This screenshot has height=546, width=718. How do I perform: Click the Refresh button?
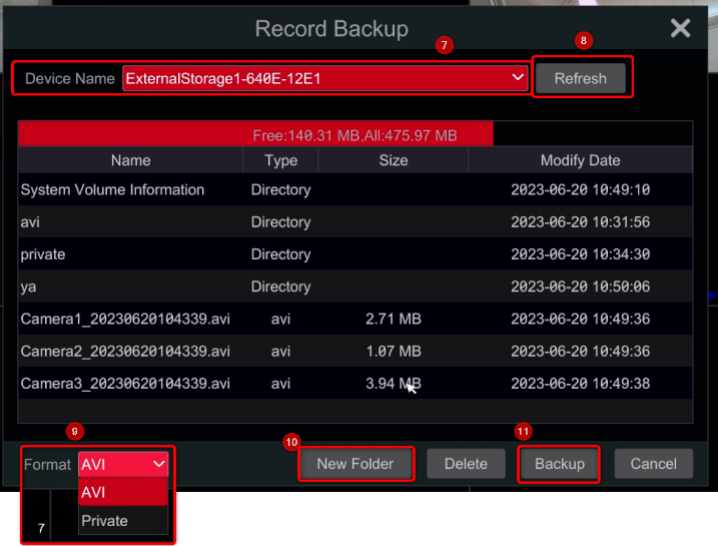580,78
